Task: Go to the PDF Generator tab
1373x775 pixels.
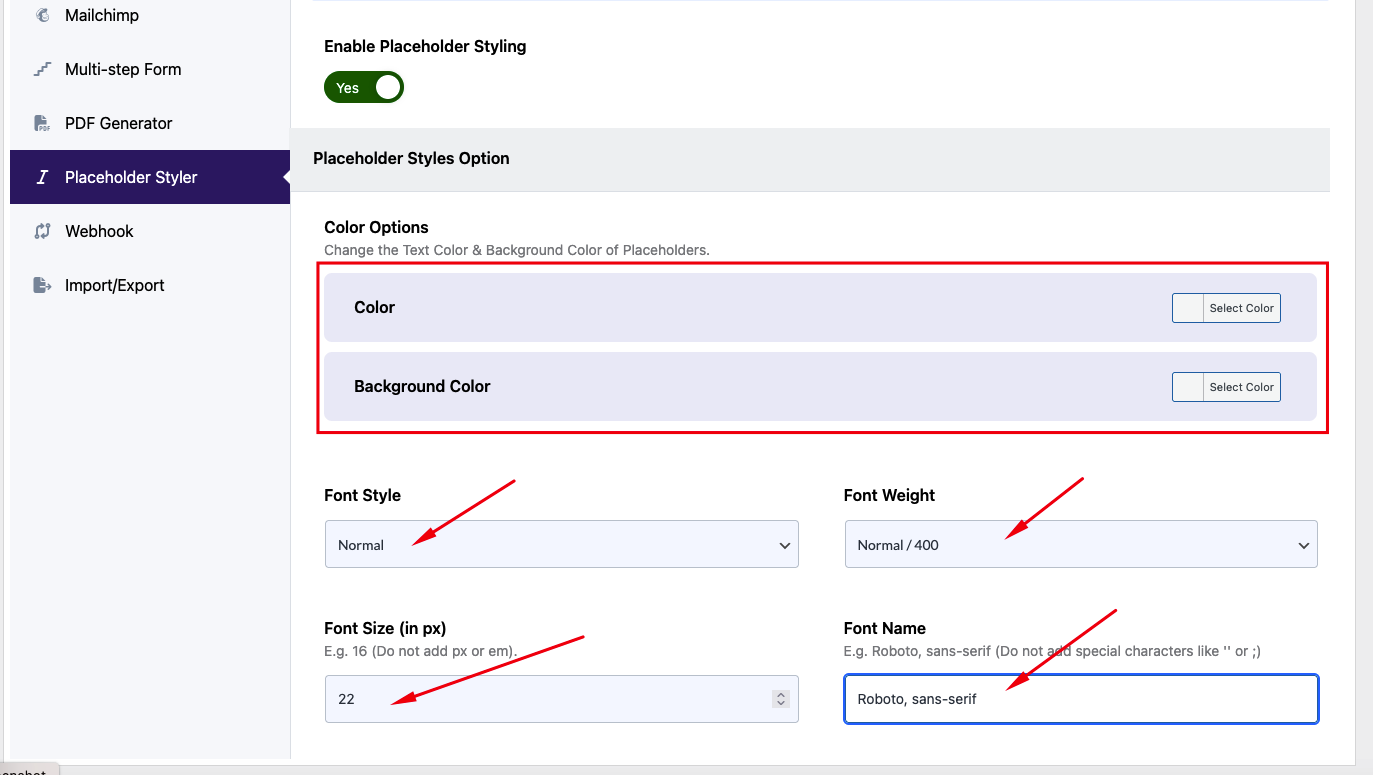Action: tap(150, 123)
